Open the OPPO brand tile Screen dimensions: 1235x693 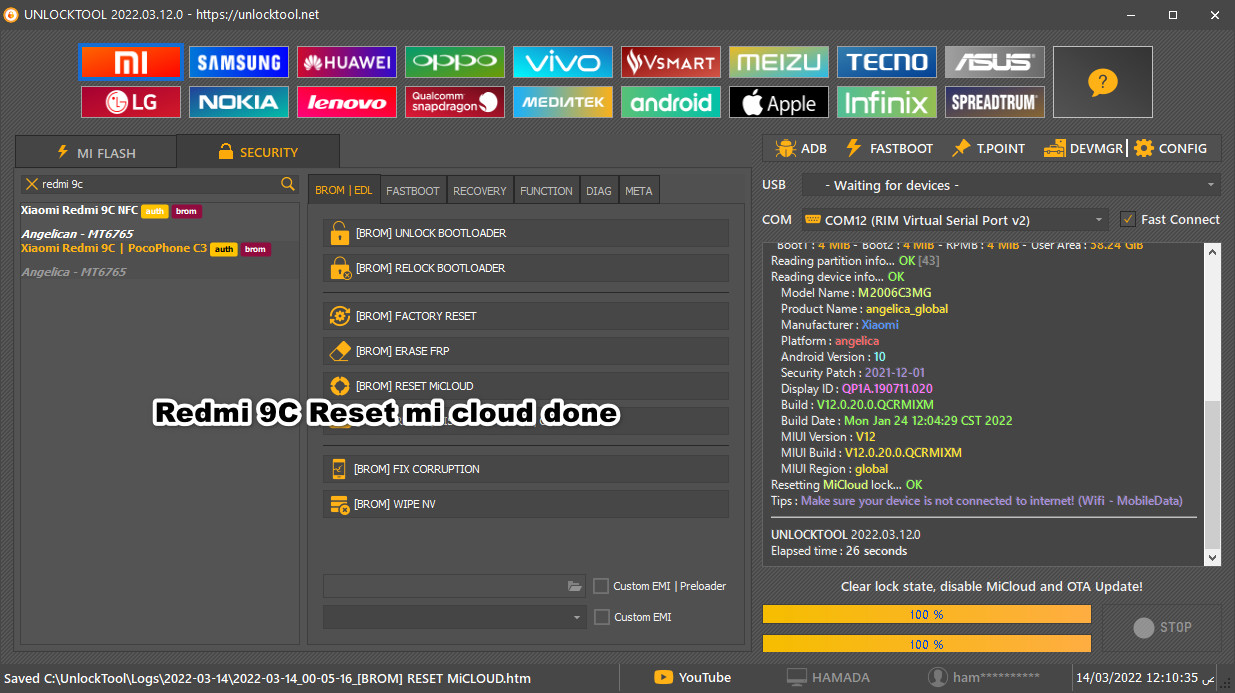455,62
